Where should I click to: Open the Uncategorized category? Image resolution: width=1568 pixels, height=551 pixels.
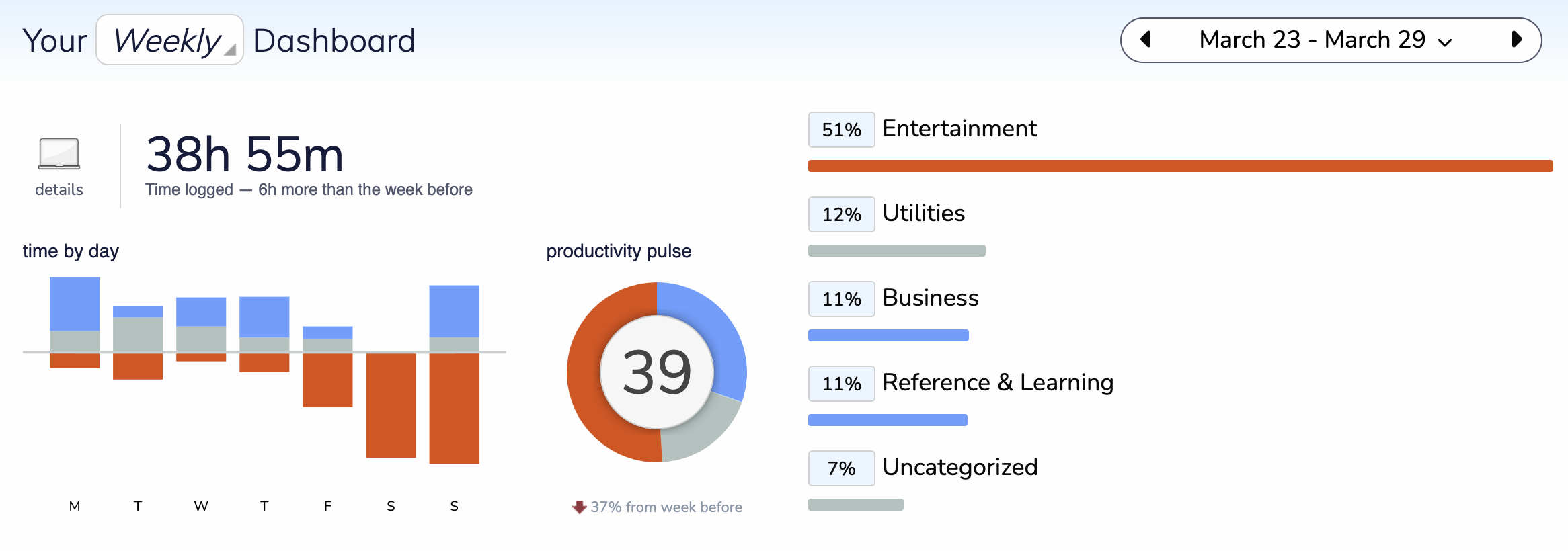[x=959, y=467]
